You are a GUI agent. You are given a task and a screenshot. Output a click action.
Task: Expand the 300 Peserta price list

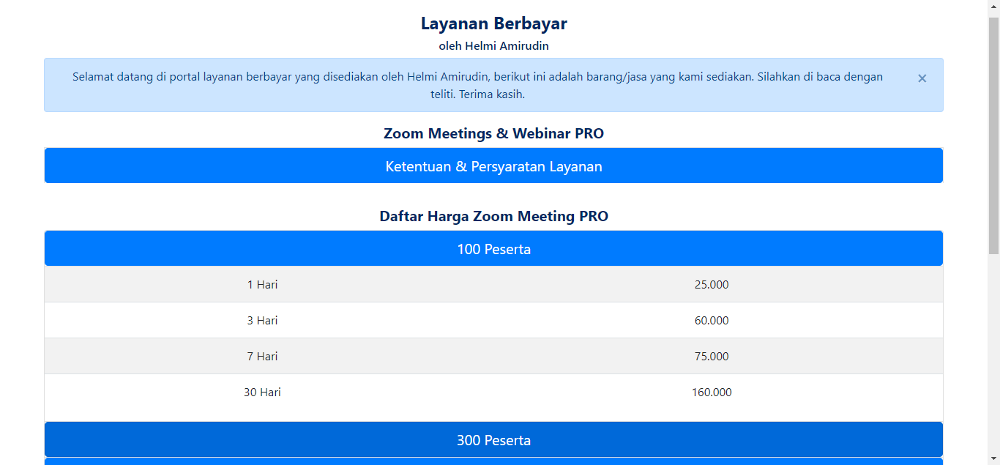tap(494, 439)
